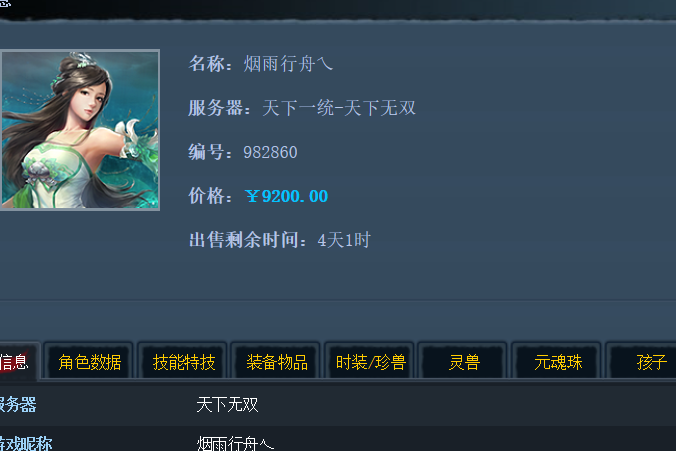
Task: Click the 游戏昵称 row label
Action: pyautogui.click(x=26, y=443)
